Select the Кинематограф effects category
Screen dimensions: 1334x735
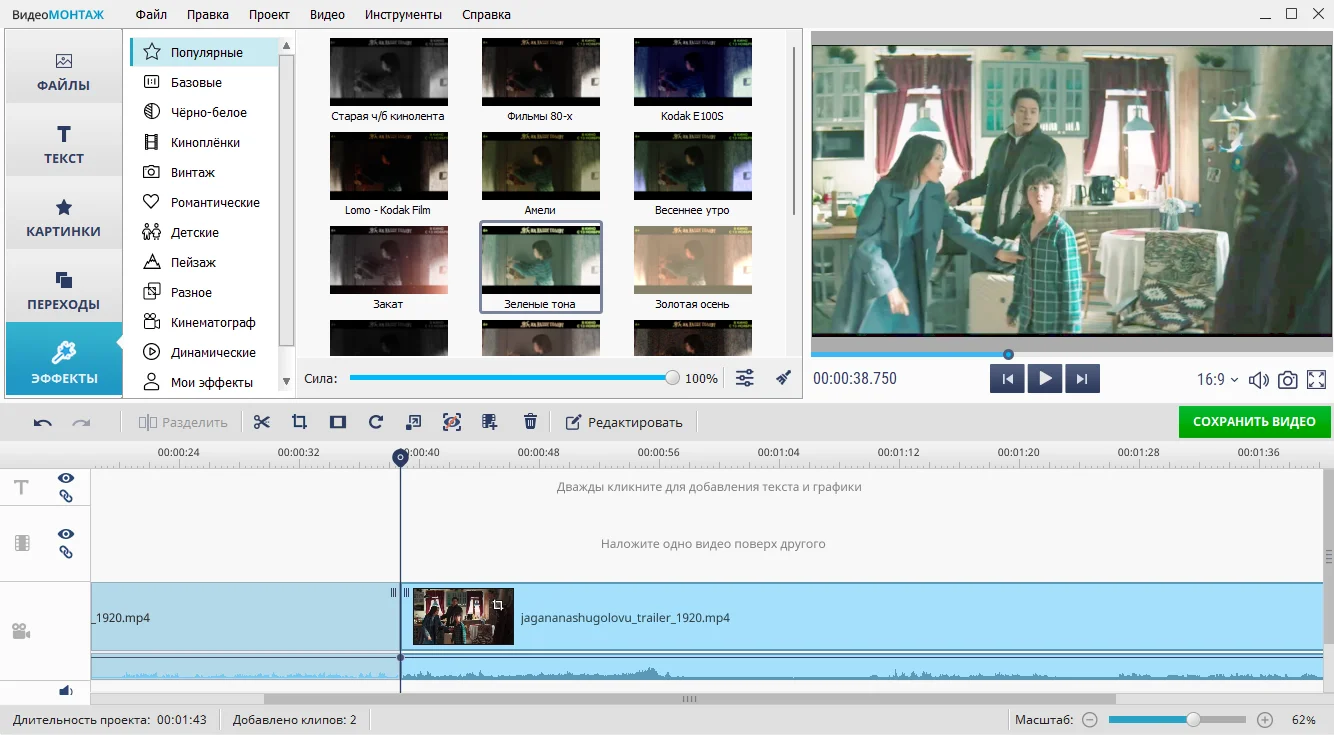205,322
